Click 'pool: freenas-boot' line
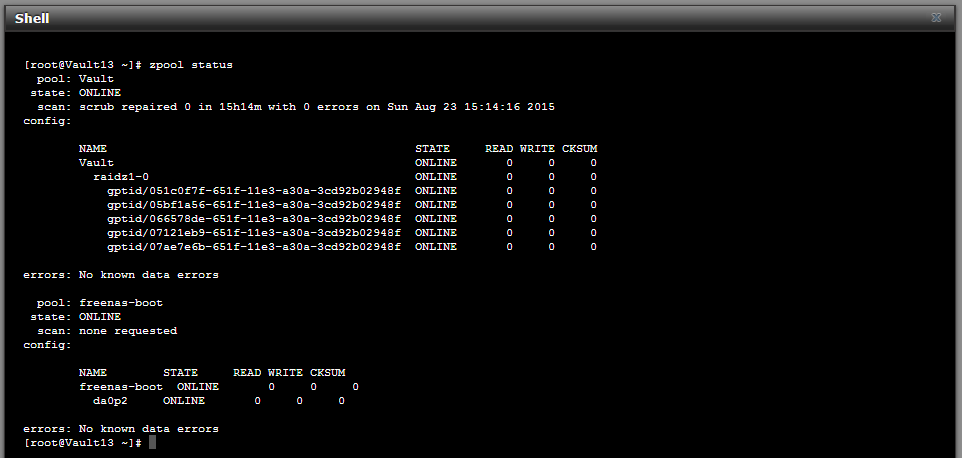 click(99, 303)
